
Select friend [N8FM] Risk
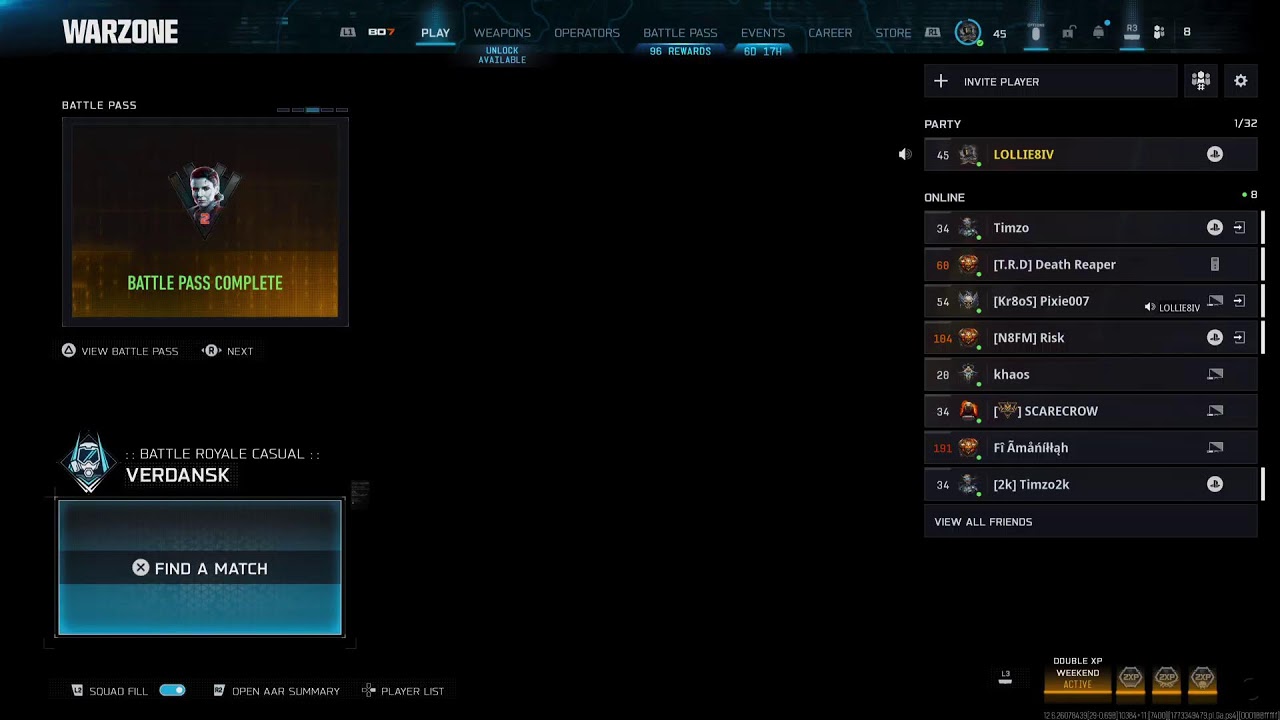[1090, 338]
